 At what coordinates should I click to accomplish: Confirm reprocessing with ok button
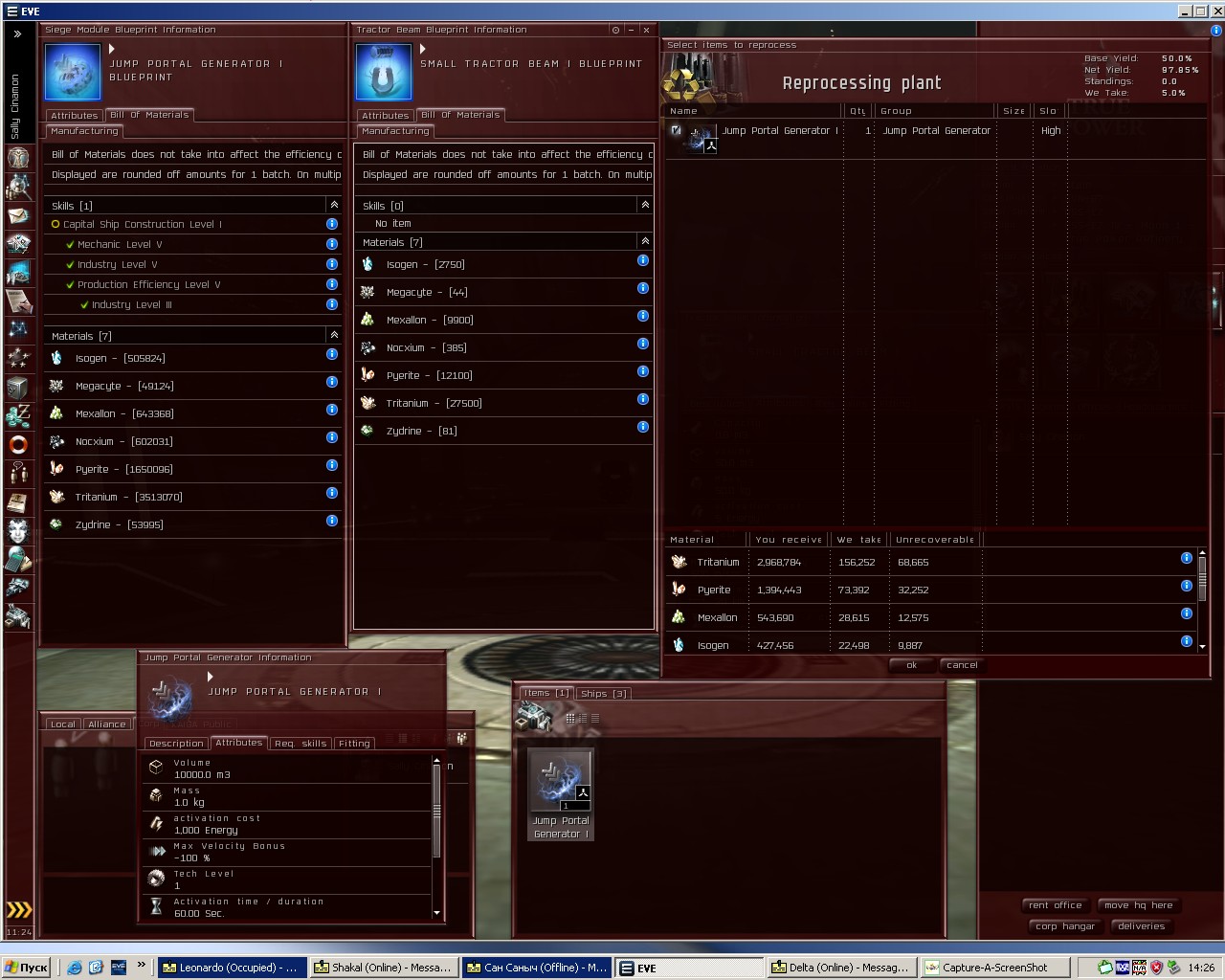pos(912,665)
